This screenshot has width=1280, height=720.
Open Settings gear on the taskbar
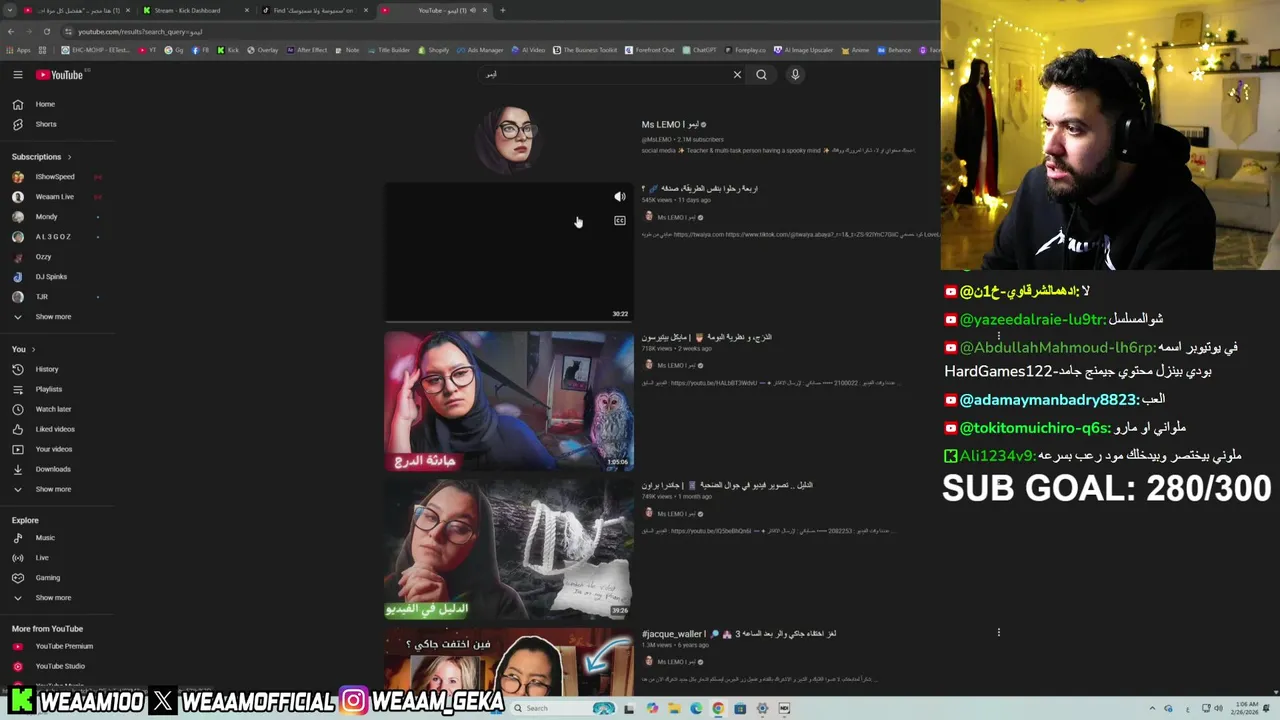(762, 709)
